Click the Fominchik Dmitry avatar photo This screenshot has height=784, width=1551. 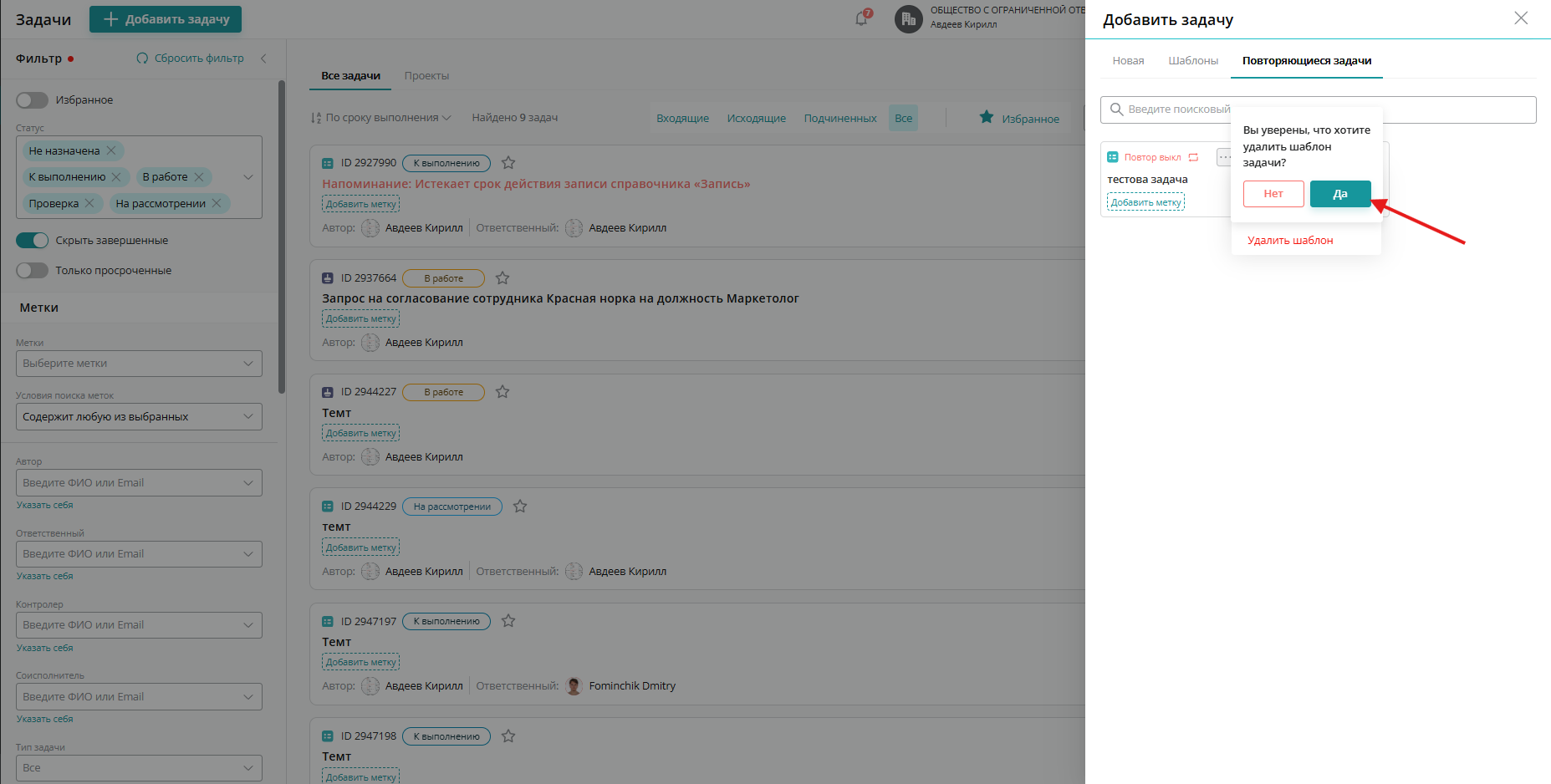(x=574, y=686)
